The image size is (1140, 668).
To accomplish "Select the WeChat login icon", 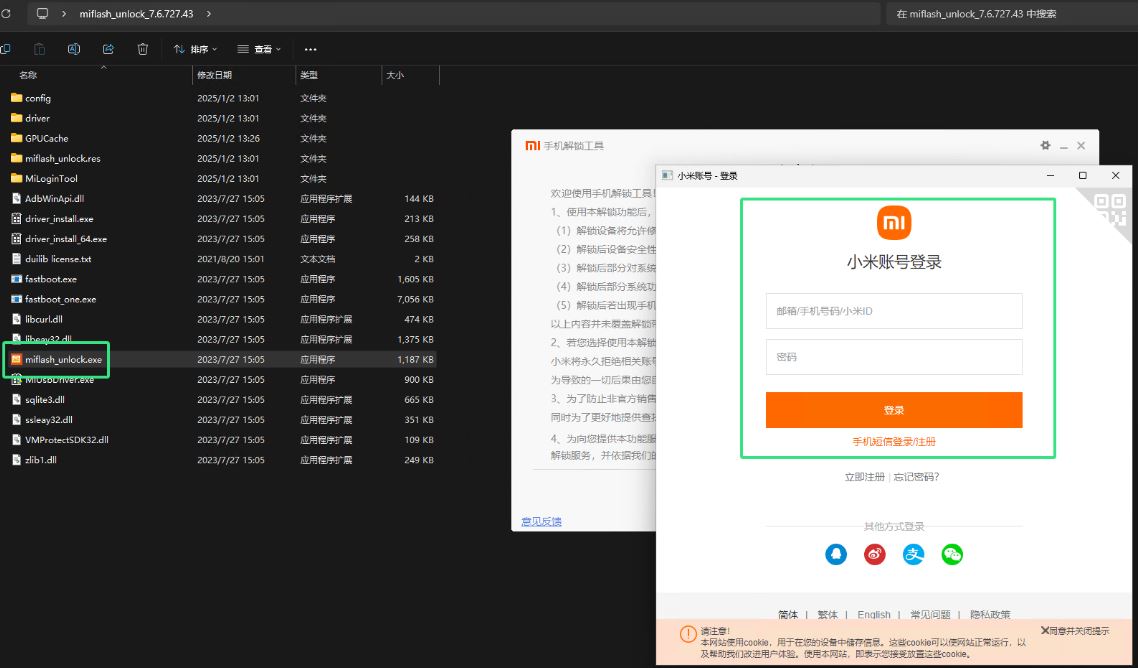I will [x=952, y=554].
